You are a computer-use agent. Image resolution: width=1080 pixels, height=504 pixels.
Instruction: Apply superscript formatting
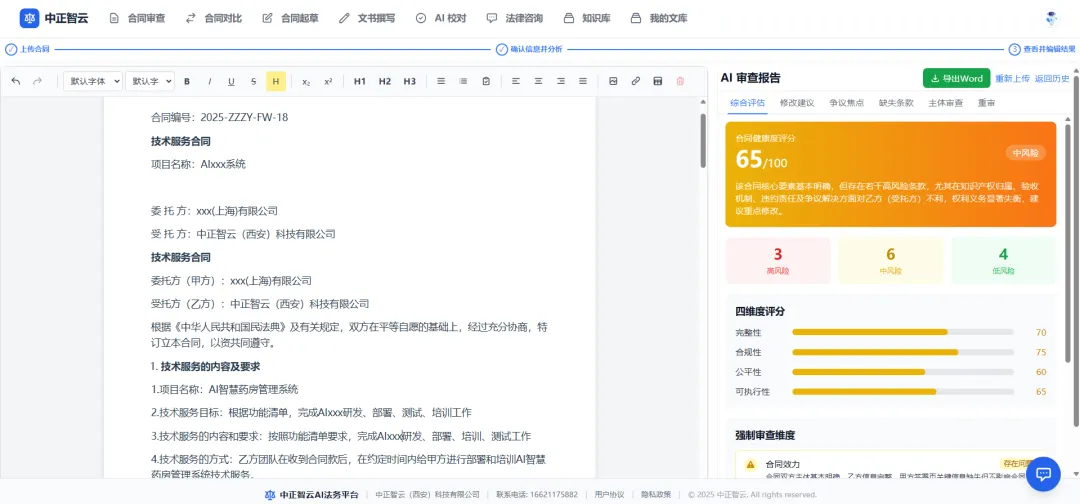(x=328, y=81)
